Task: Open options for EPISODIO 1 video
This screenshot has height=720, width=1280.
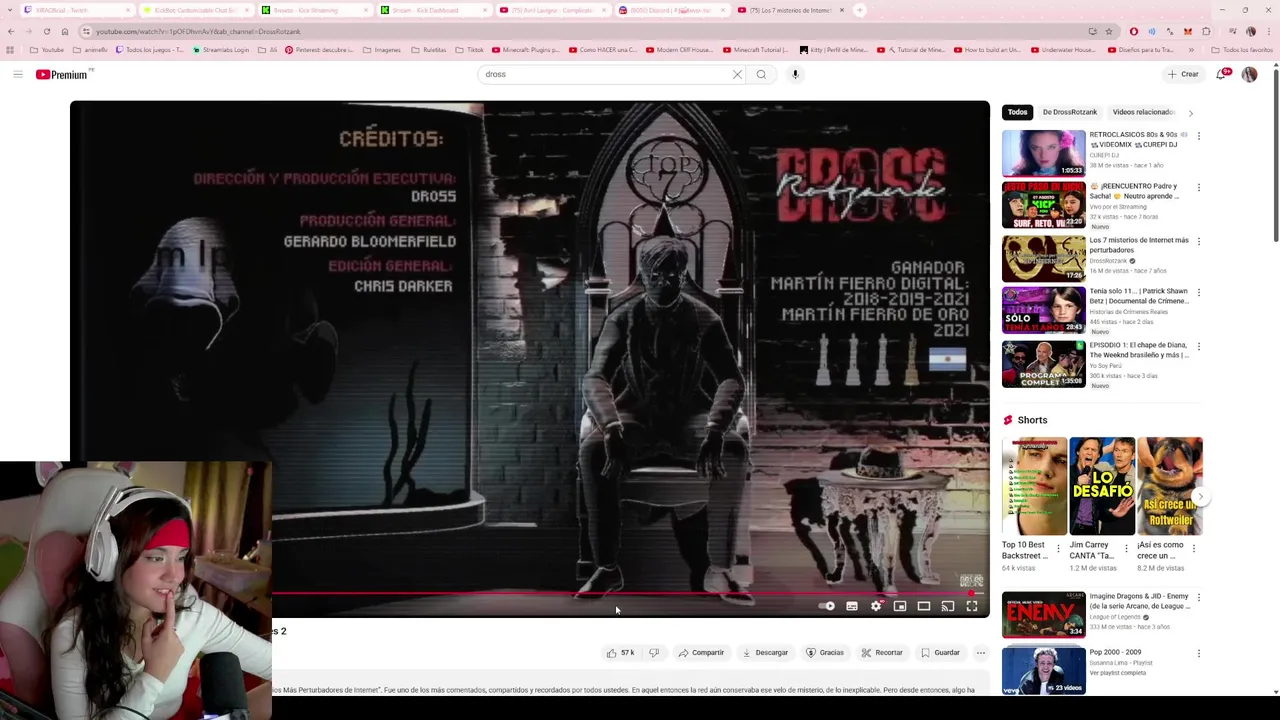Action: coord(1198,346)
